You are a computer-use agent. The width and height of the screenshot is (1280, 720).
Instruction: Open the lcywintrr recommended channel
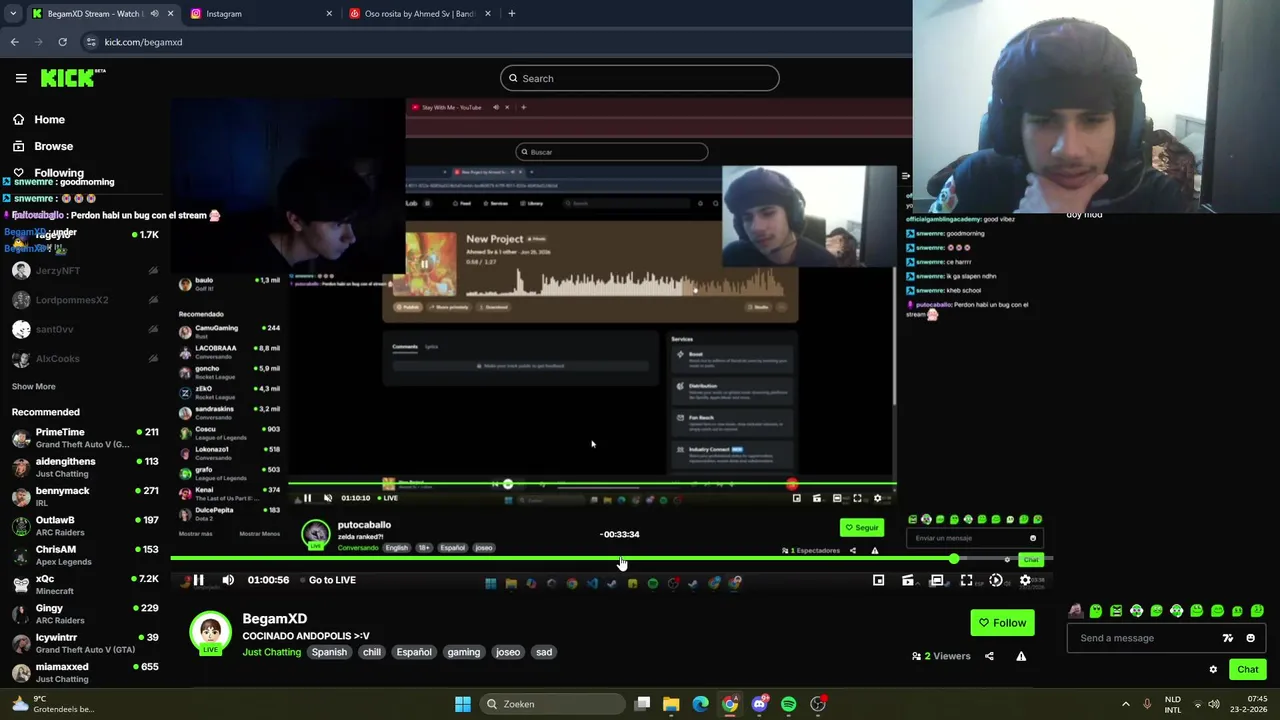[x=84, y=643]
